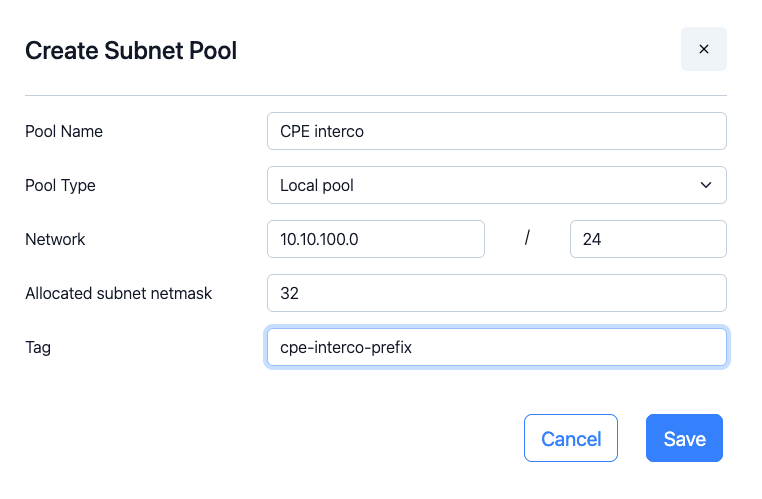Click the 'Create Subnet Pool' dialog title
Viewport: 762px width, 499px height.
tap(131, 50)
